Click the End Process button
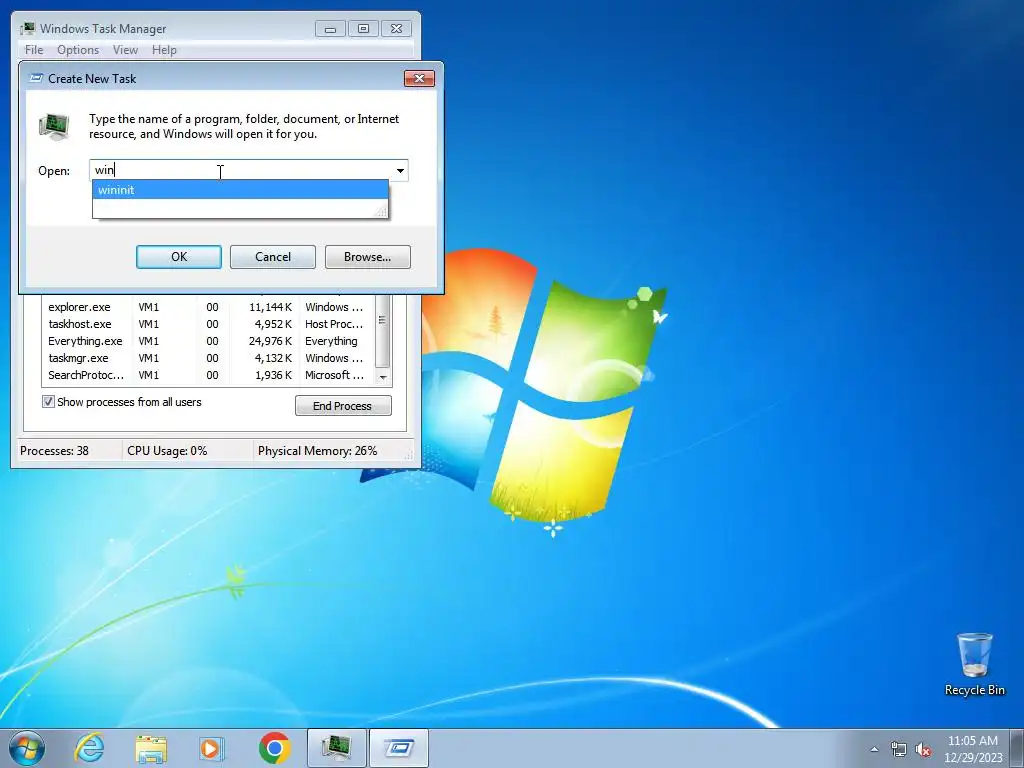 point(343,406)
